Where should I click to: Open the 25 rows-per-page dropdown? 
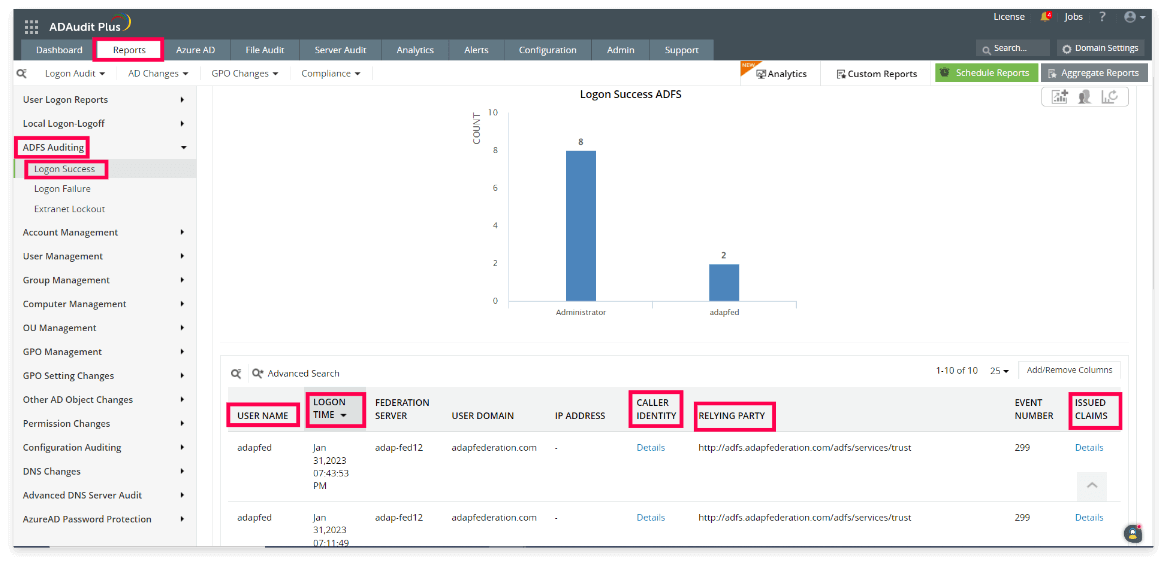click(999, 371)
